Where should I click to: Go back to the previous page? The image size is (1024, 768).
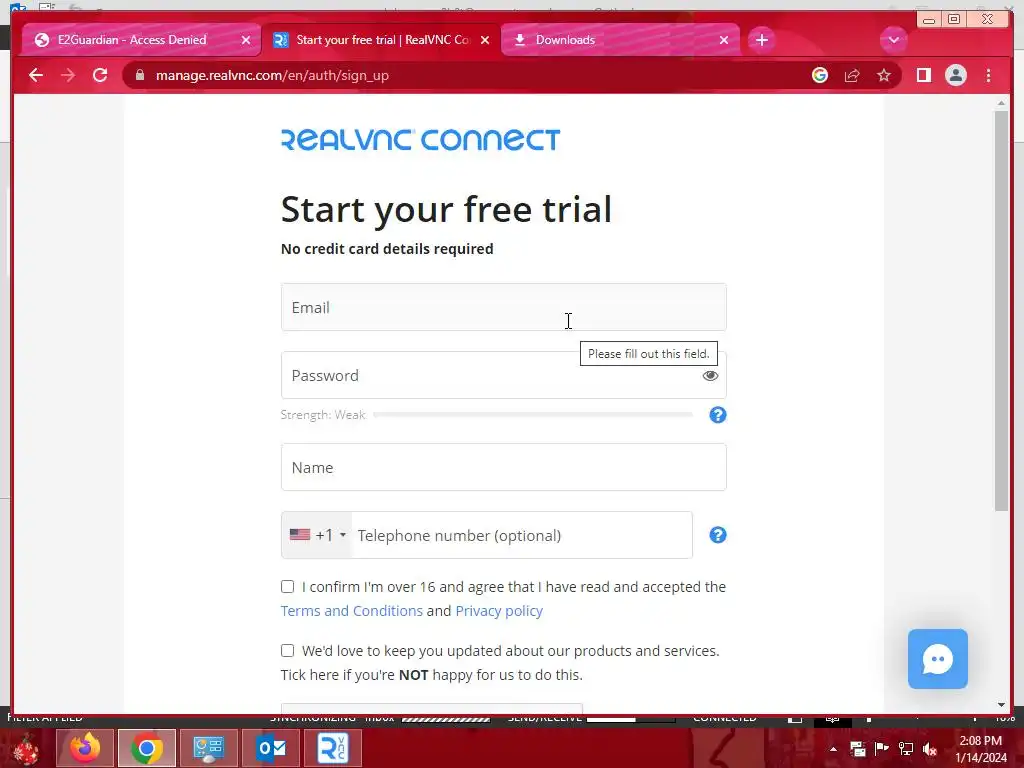tap(36, 75)
